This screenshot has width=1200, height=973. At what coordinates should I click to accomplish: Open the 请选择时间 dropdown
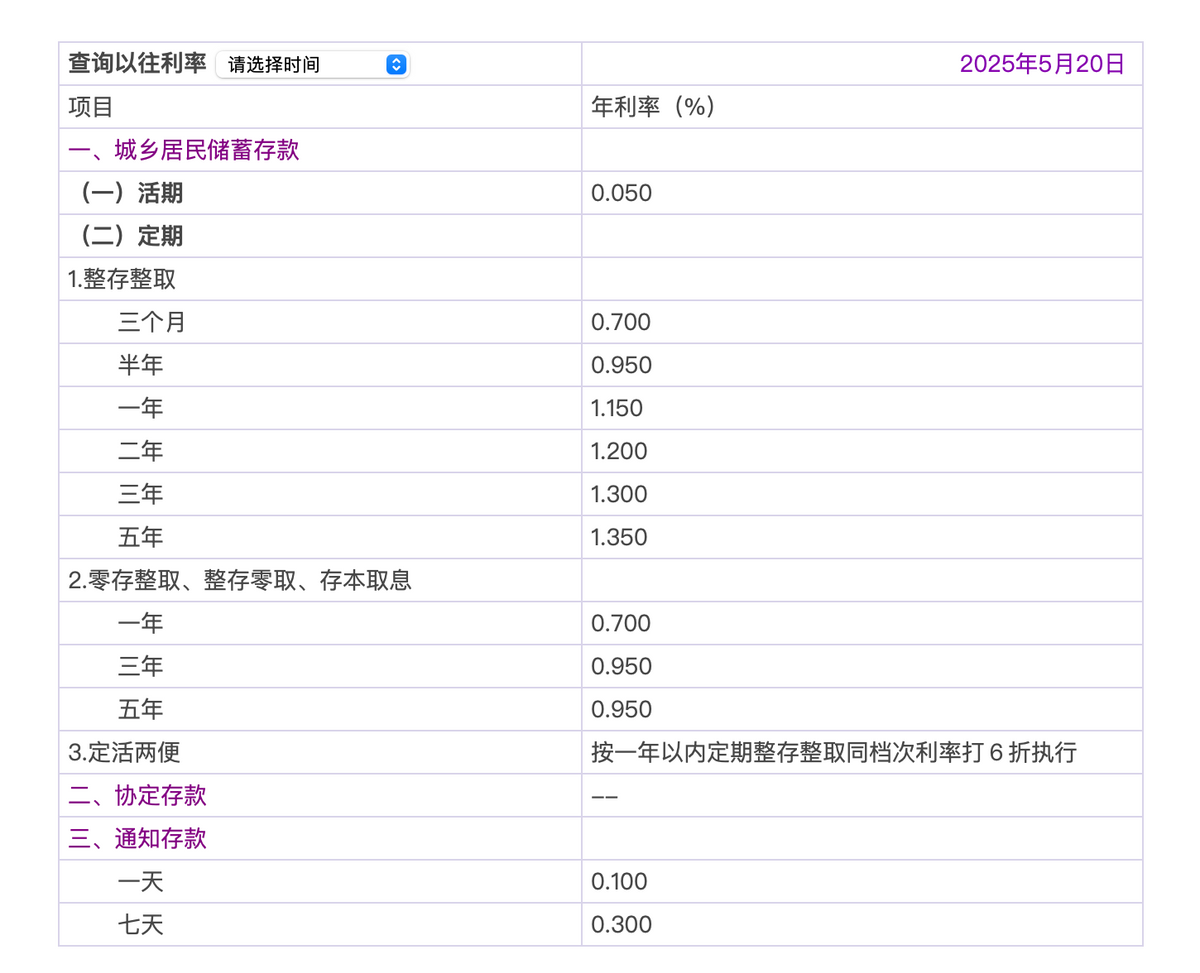pyautogui.click(x=300, y=65)
